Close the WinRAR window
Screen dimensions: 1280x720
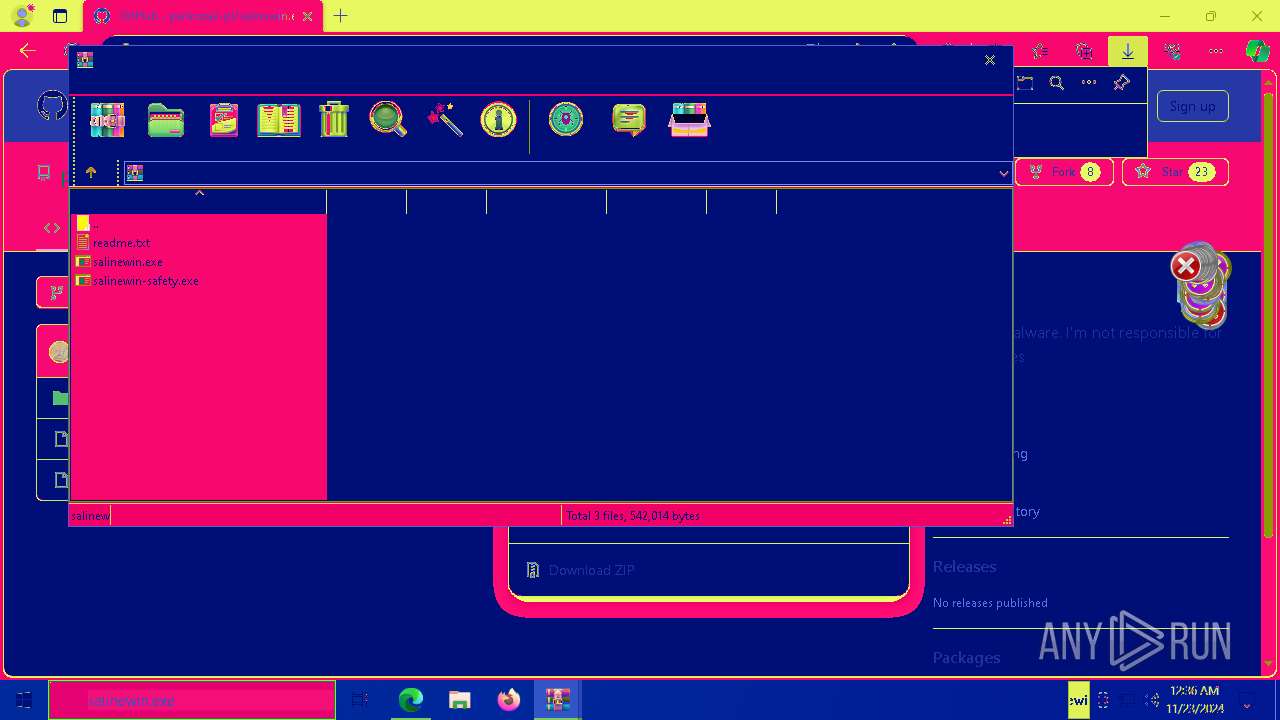pyautogui.click(x=990, y=60)
